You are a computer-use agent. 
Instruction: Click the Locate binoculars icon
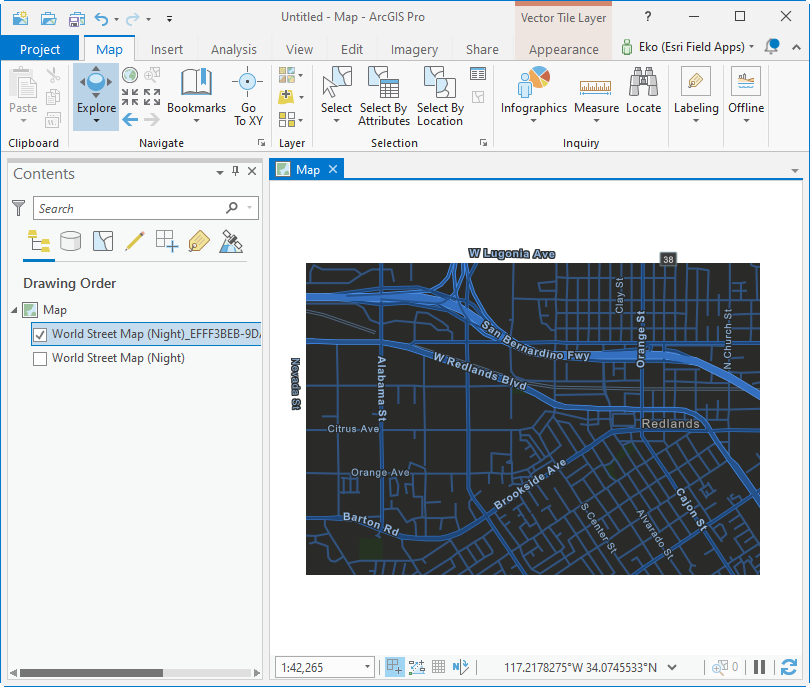pyautogui.click(x=643, y=82)
